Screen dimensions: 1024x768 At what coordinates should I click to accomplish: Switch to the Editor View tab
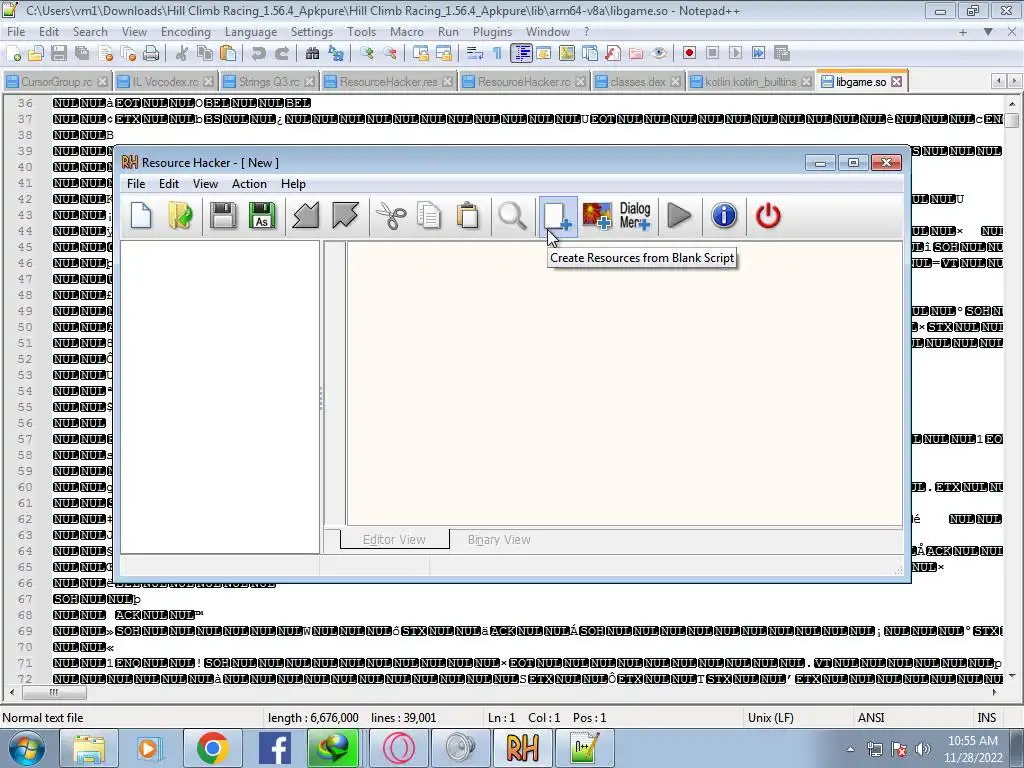(394, 540)
